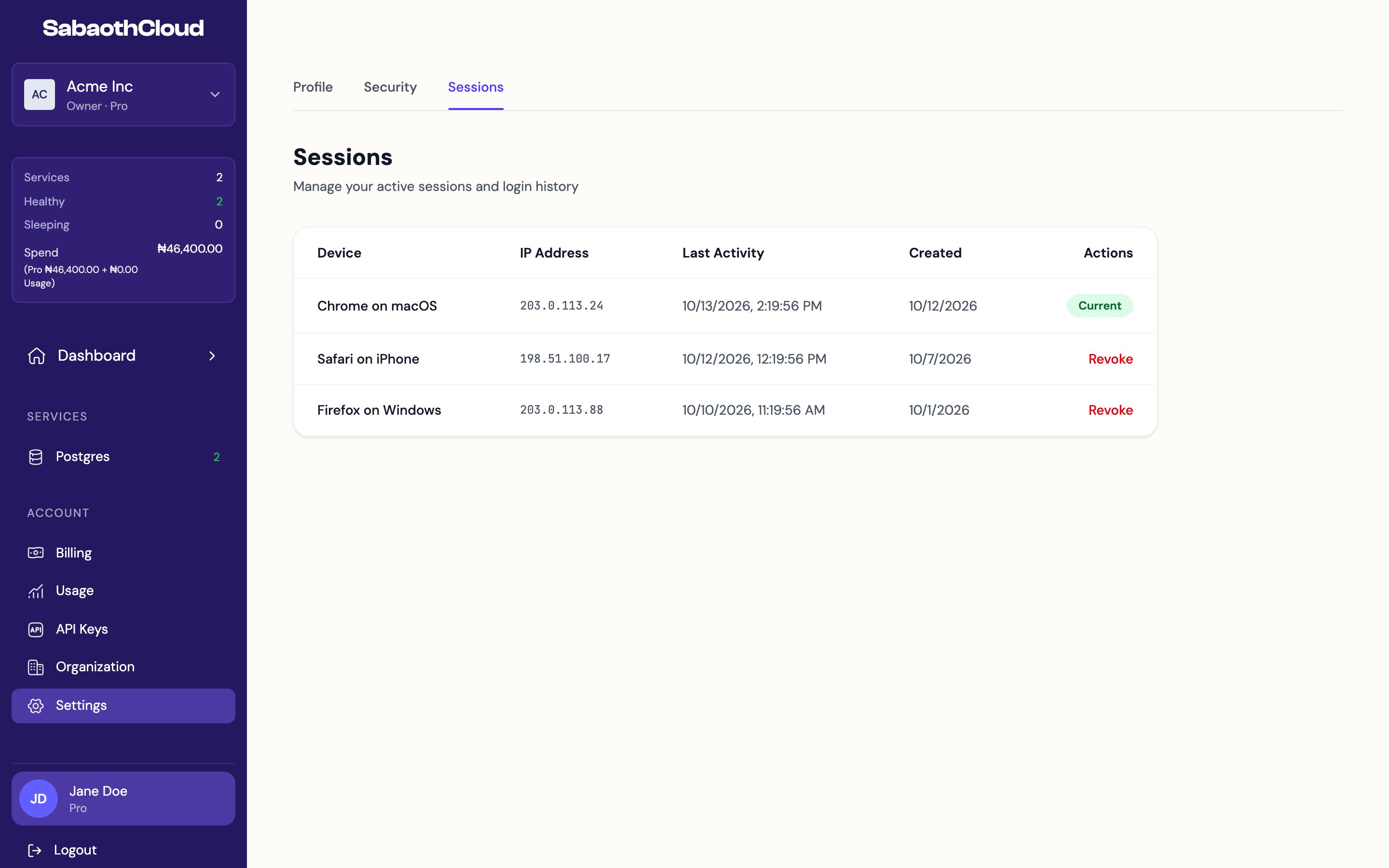Screen dimensions: 1389x868
Task: Go to the Usage page
Action: pos(123,591)
